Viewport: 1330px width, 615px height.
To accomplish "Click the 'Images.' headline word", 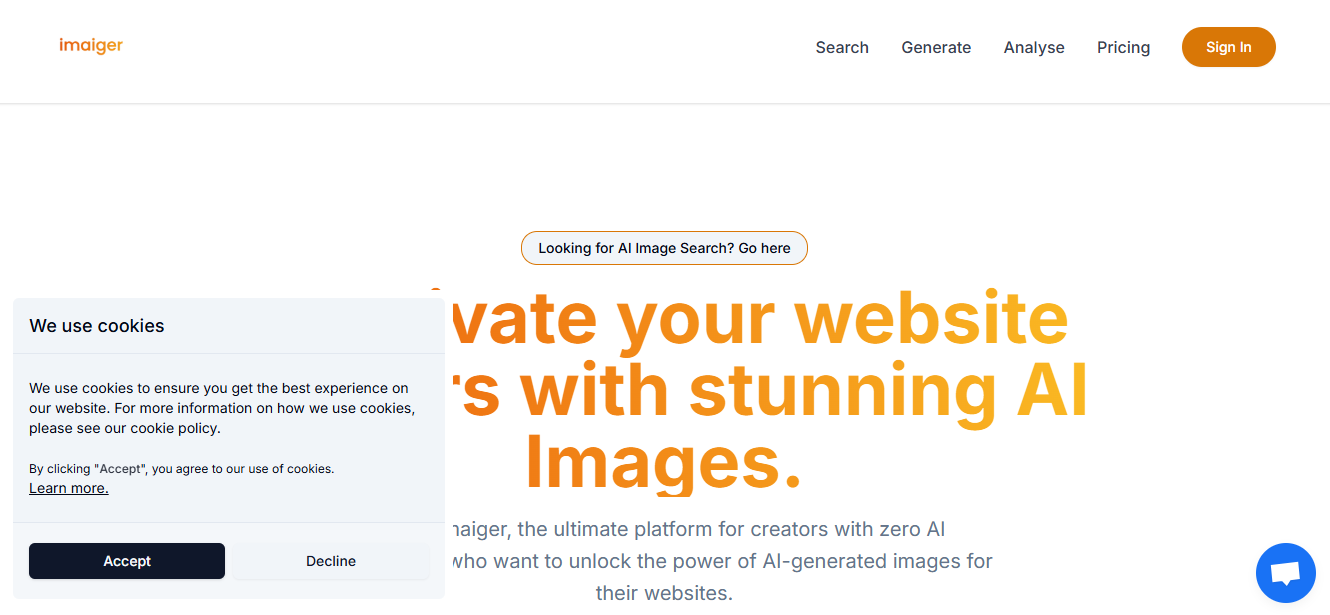I will coord(663,462).
